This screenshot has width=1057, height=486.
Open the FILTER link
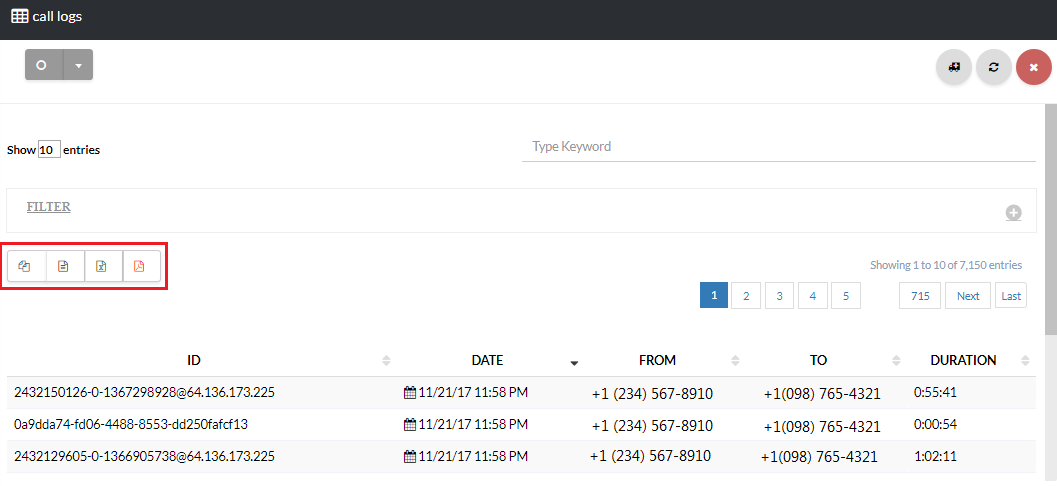coord(48,207)
